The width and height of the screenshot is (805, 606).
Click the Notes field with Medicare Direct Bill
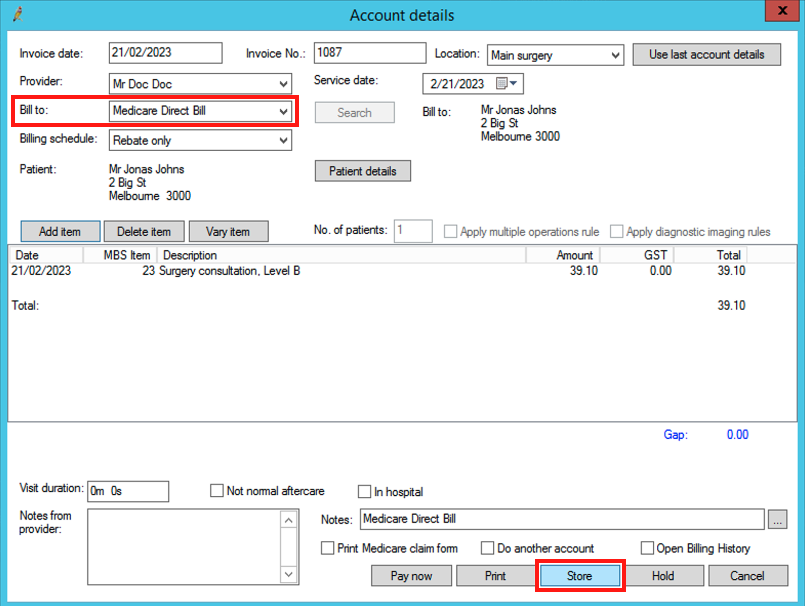pos(562,519)
